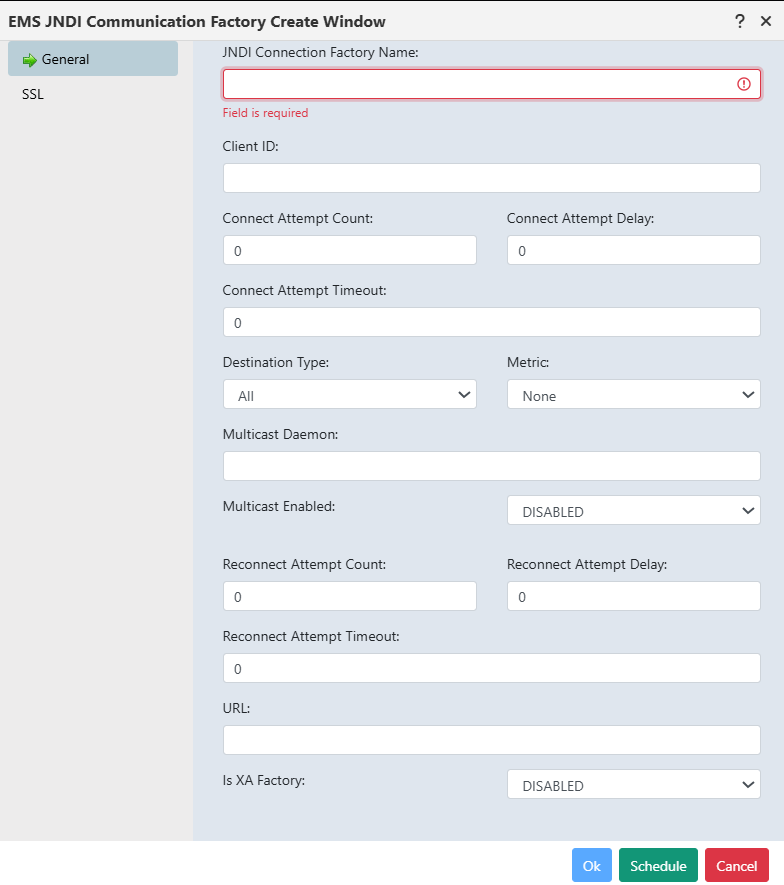This screenshot has width=784, height=885.
Task: Click the URL input field
Action: click(492, 740)
